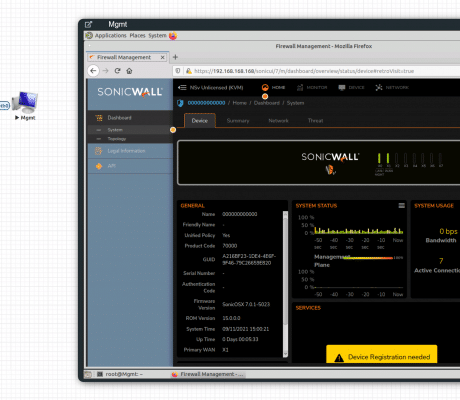Open the Places menu

point(137,35)
